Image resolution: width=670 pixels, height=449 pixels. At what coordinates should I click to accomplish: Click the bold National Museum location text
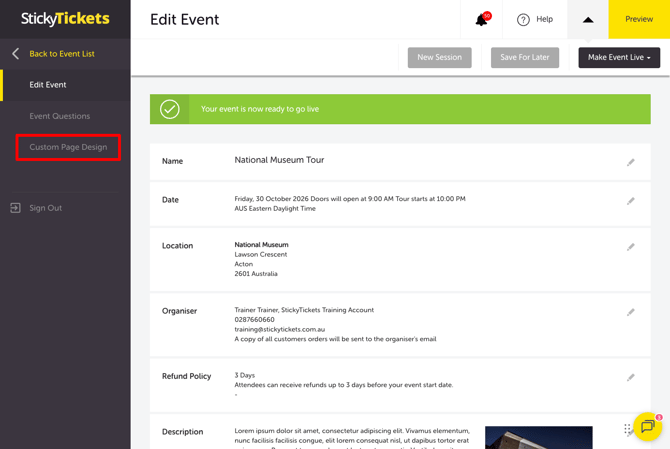261,244
